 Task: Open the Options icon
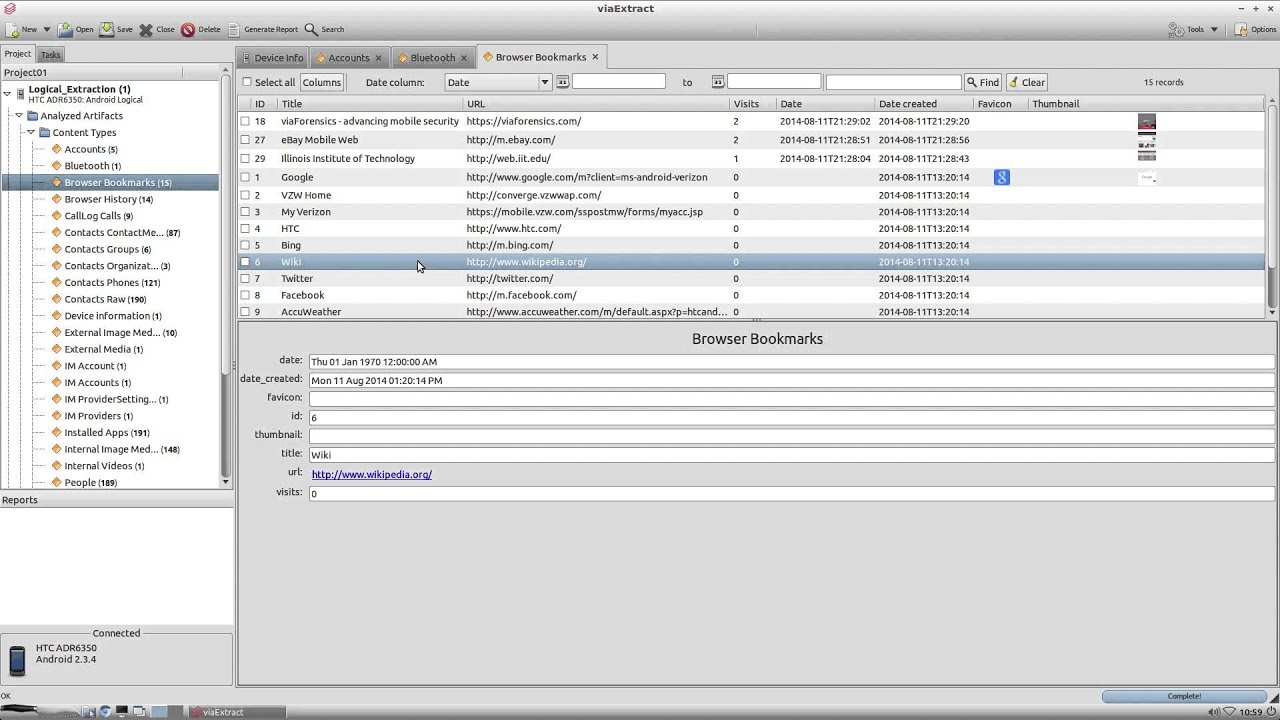(x=1241, y=30)
